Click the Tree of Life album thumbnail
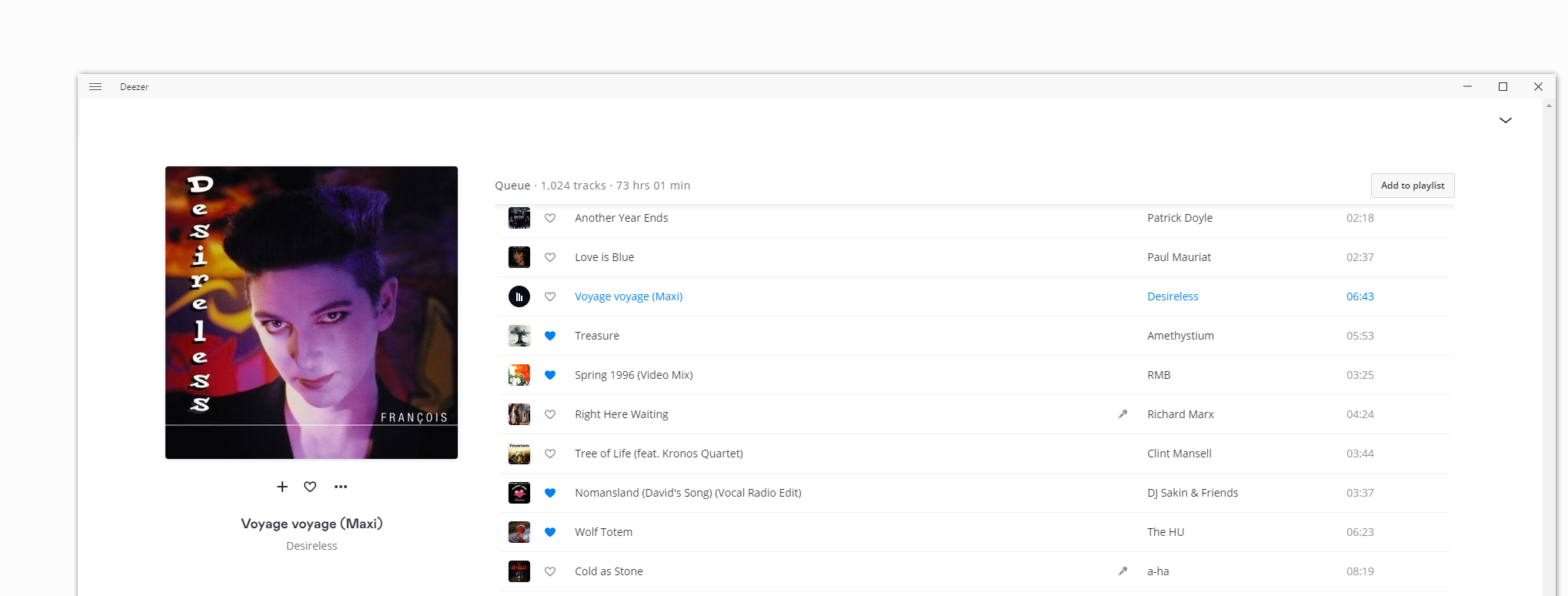This screenshot has height=596, width=1568. pyautogui.click(x=519, y=454)
